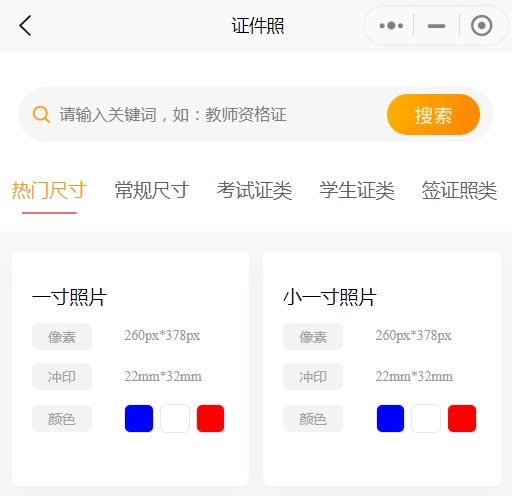
Task: Close mini program with circle target icon
Action: [481, 26]
